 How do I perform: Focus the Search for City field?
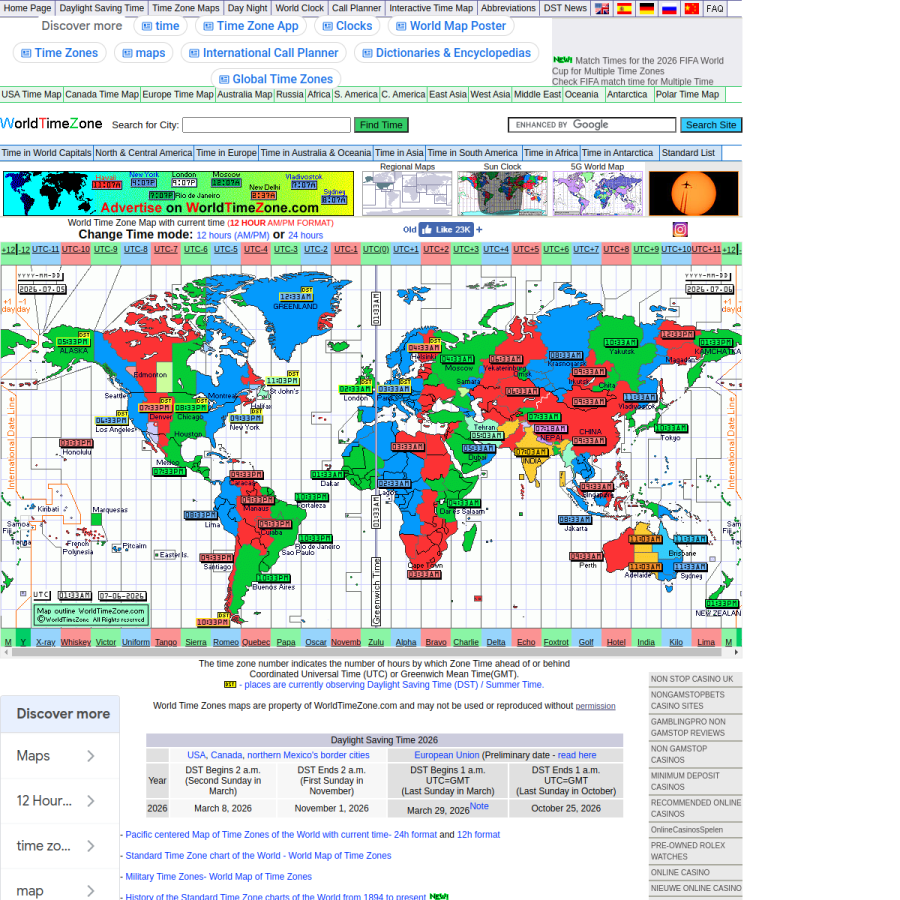(266, 125)
